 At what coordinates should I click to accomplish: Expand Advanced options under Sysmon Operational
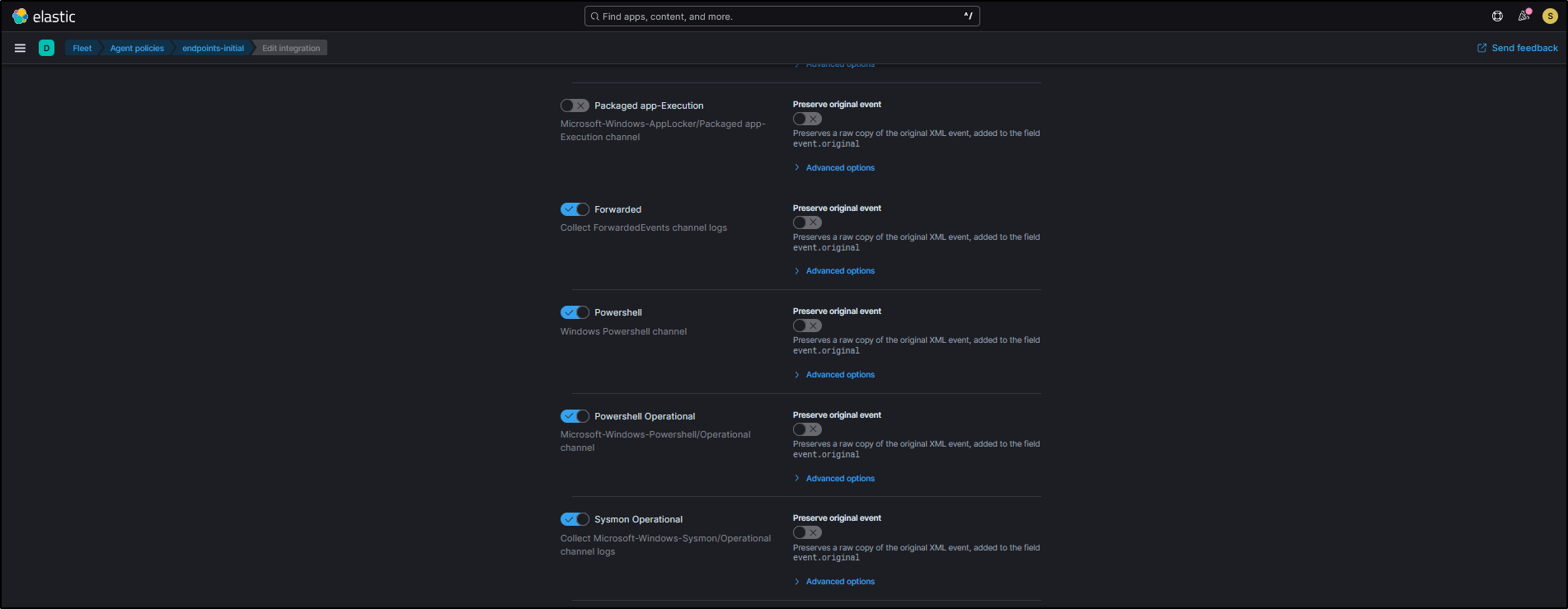(839, 582)
